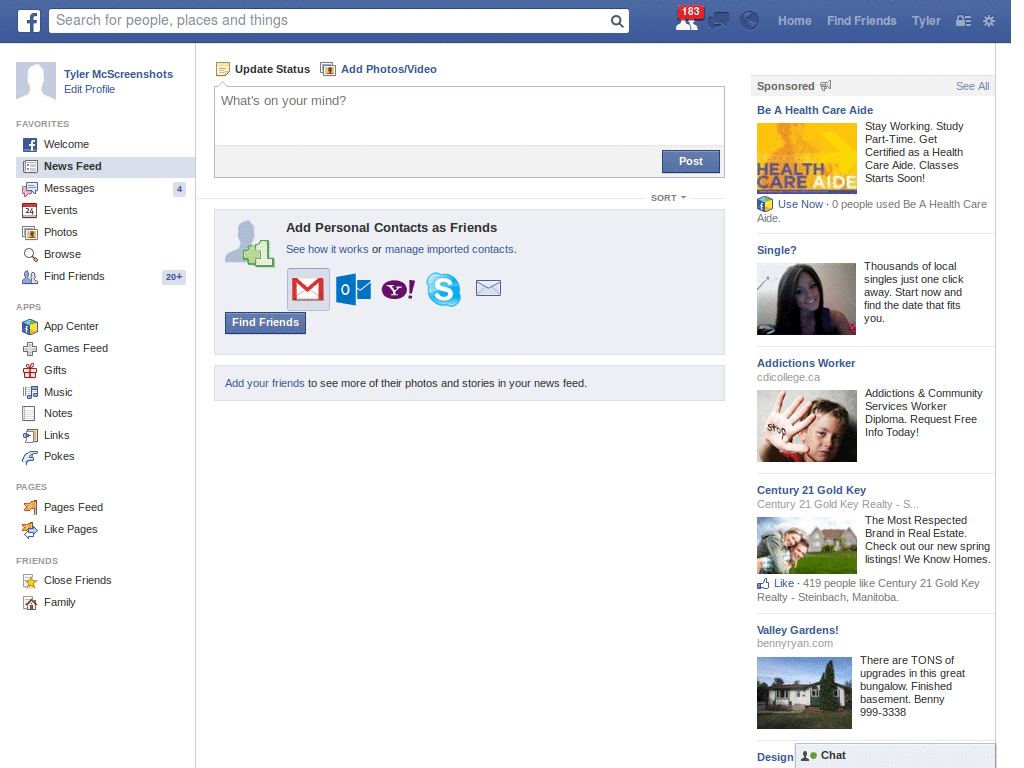Open the SORT dropdown
Image resolution: width=1024 pixels, height=768 pixels.
(668, 198)
